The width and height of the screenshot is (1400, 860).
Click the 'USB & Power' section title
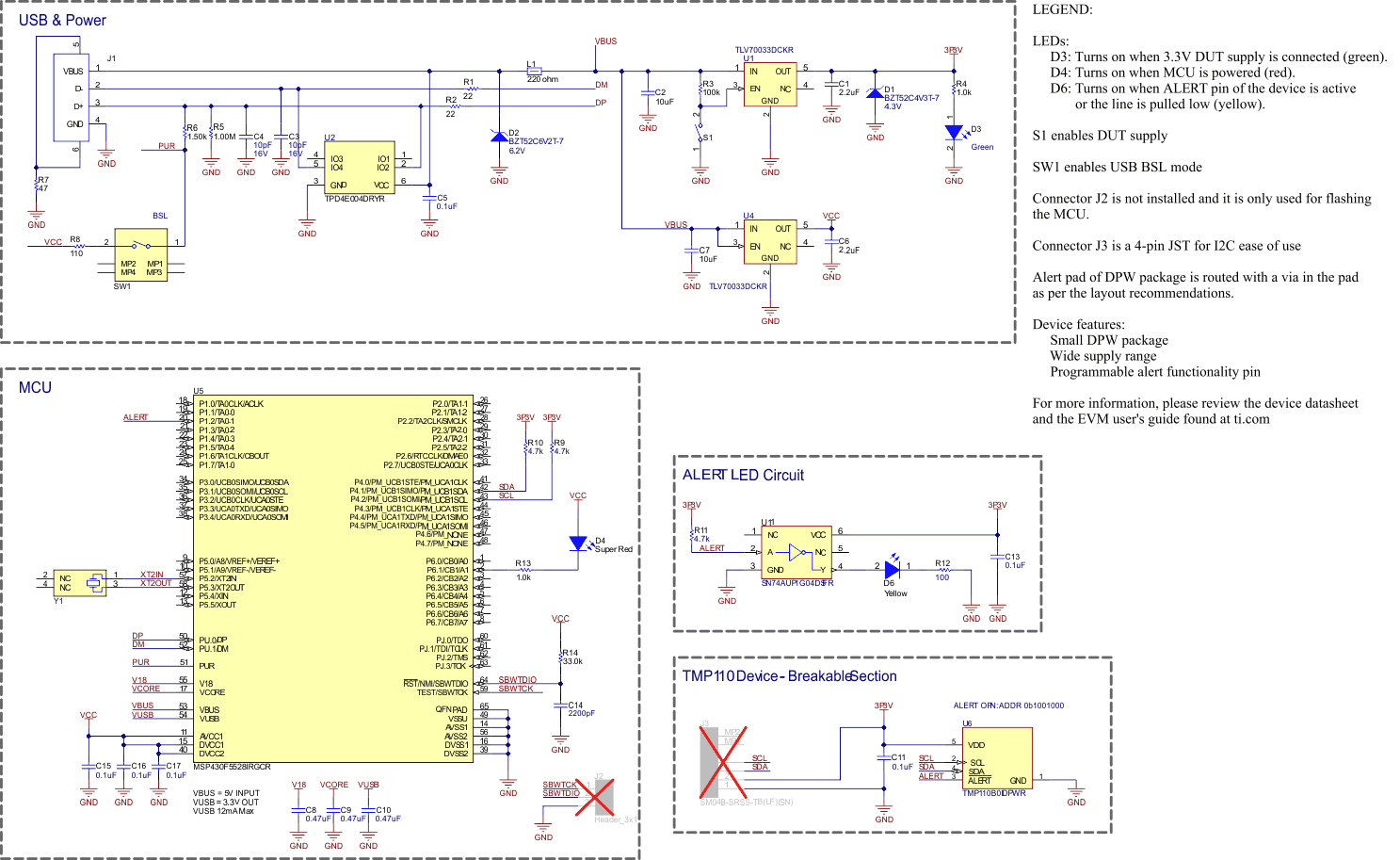[x=62, y=20]
